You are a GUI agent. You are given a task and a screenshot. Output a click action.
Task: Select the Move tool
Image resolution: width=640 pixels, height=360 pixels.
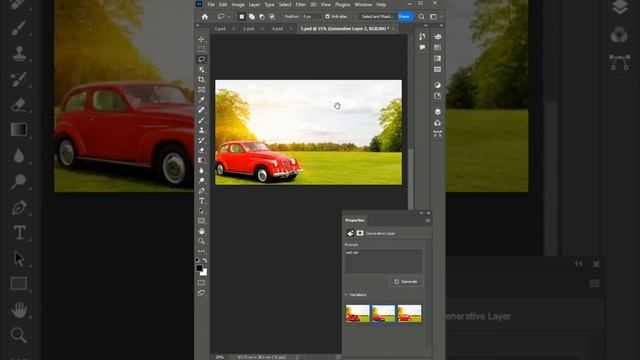pos(201,39)
